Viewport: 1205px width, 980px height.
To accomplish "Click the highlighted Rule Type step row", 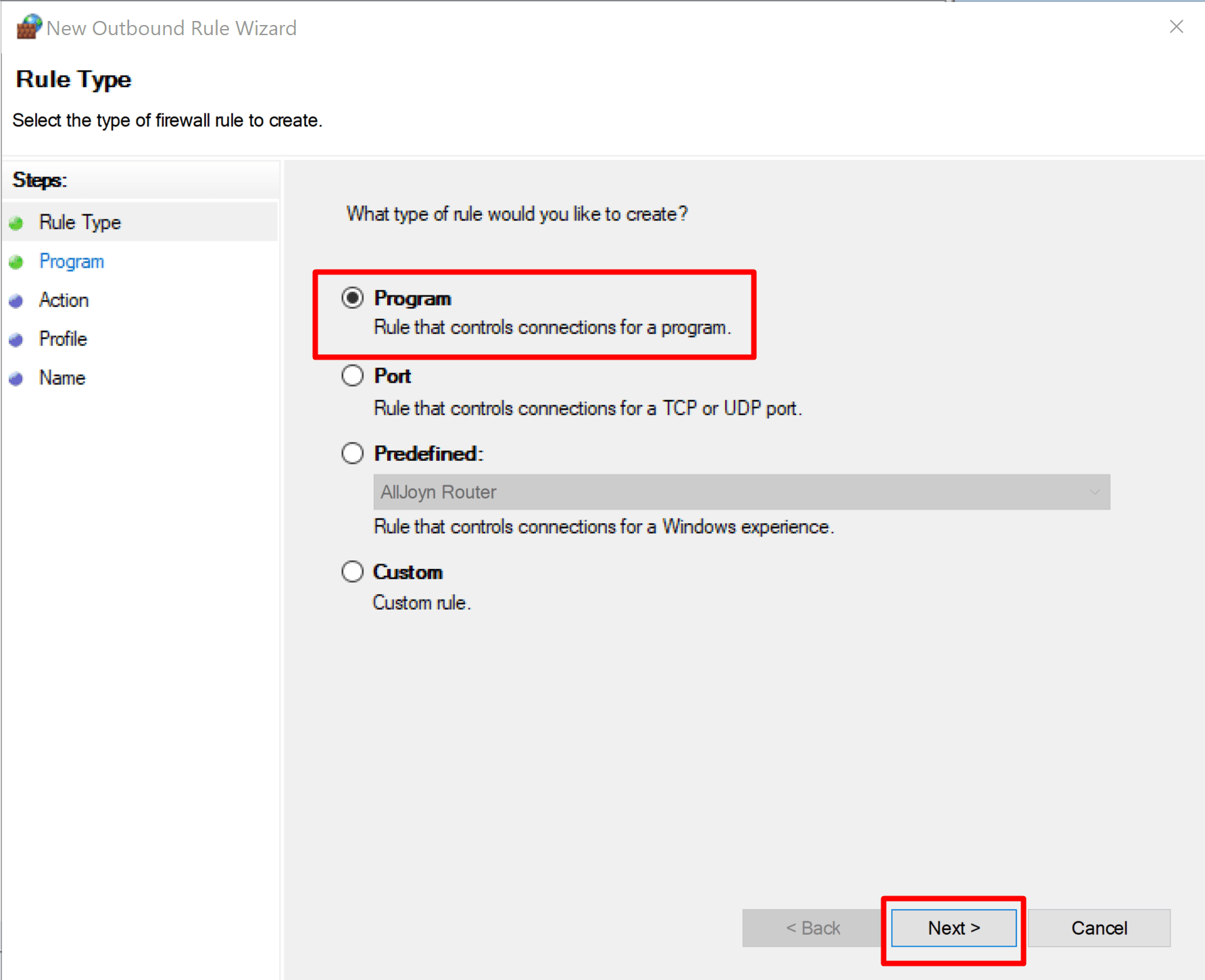I will click(80, 222).
